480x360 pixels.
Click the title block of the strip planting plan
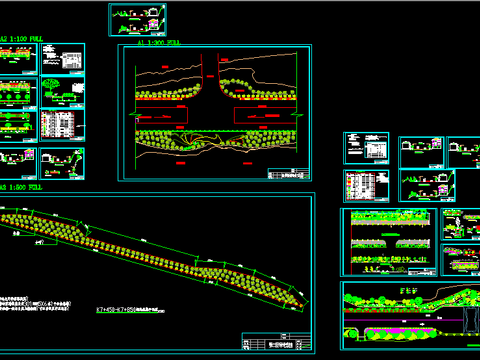[277, 341]
